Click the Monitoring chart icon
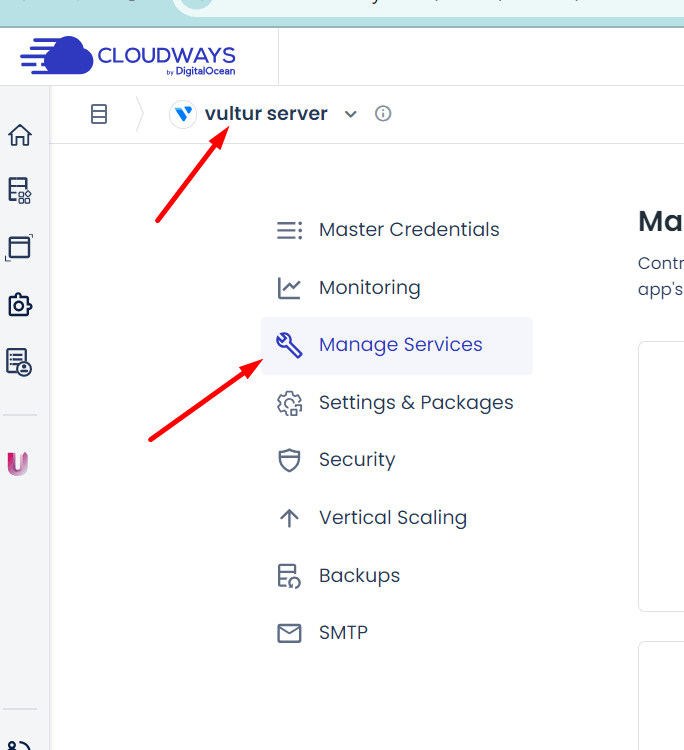Screen dimensions: 684x750 (289, 288)
